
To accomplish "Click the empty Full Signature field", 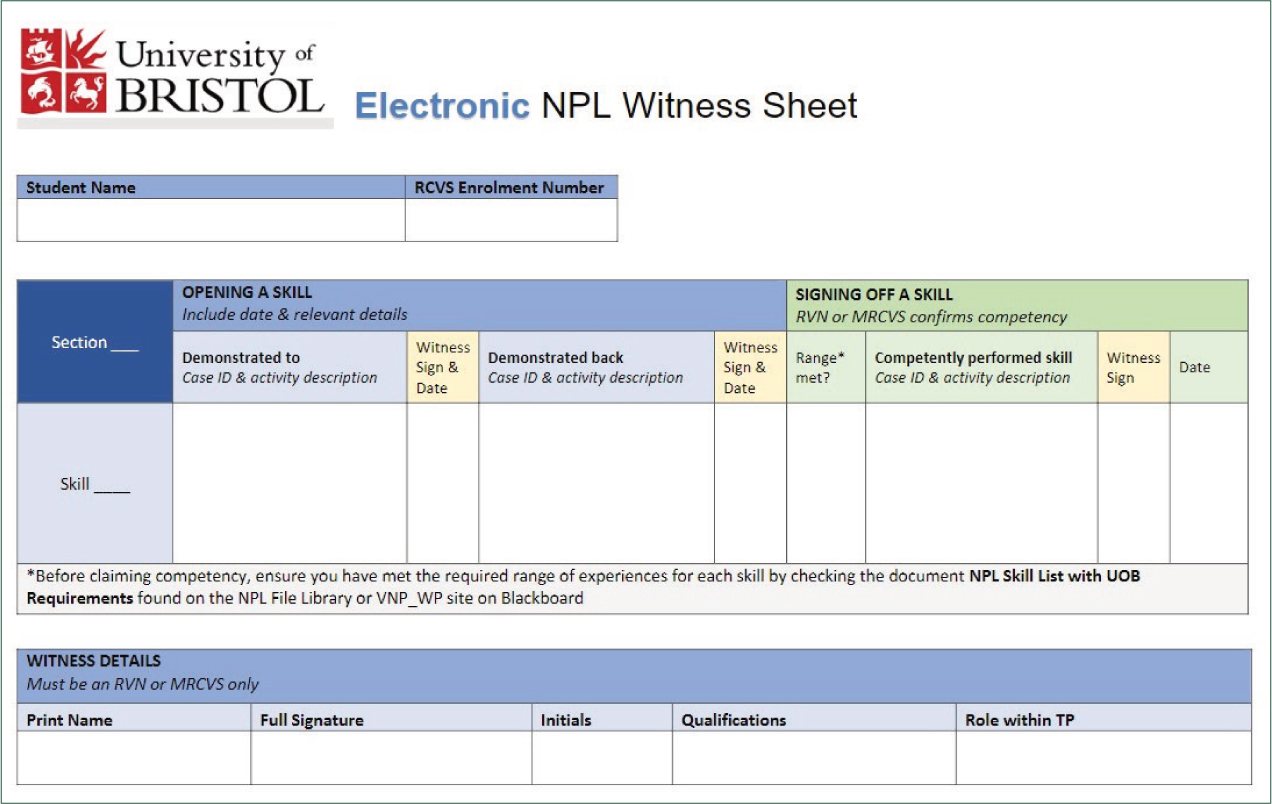I will [391, 758].
